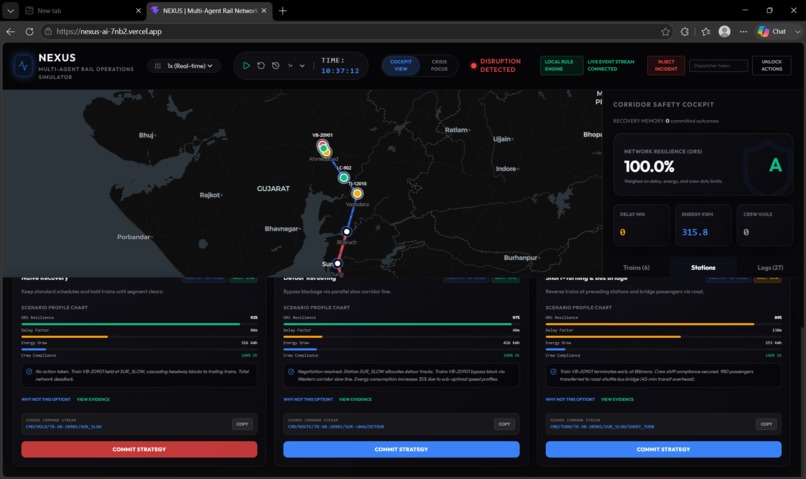
Task: Click the reset rotate-arrow icon beside play
Action: pos(261,66)
